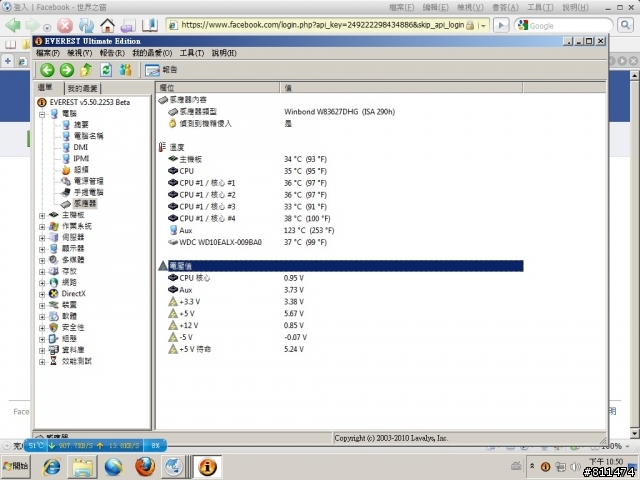The image size is (640, 480).
Task: Expand the 效能測試 tree node
Action: coord(42,362)
